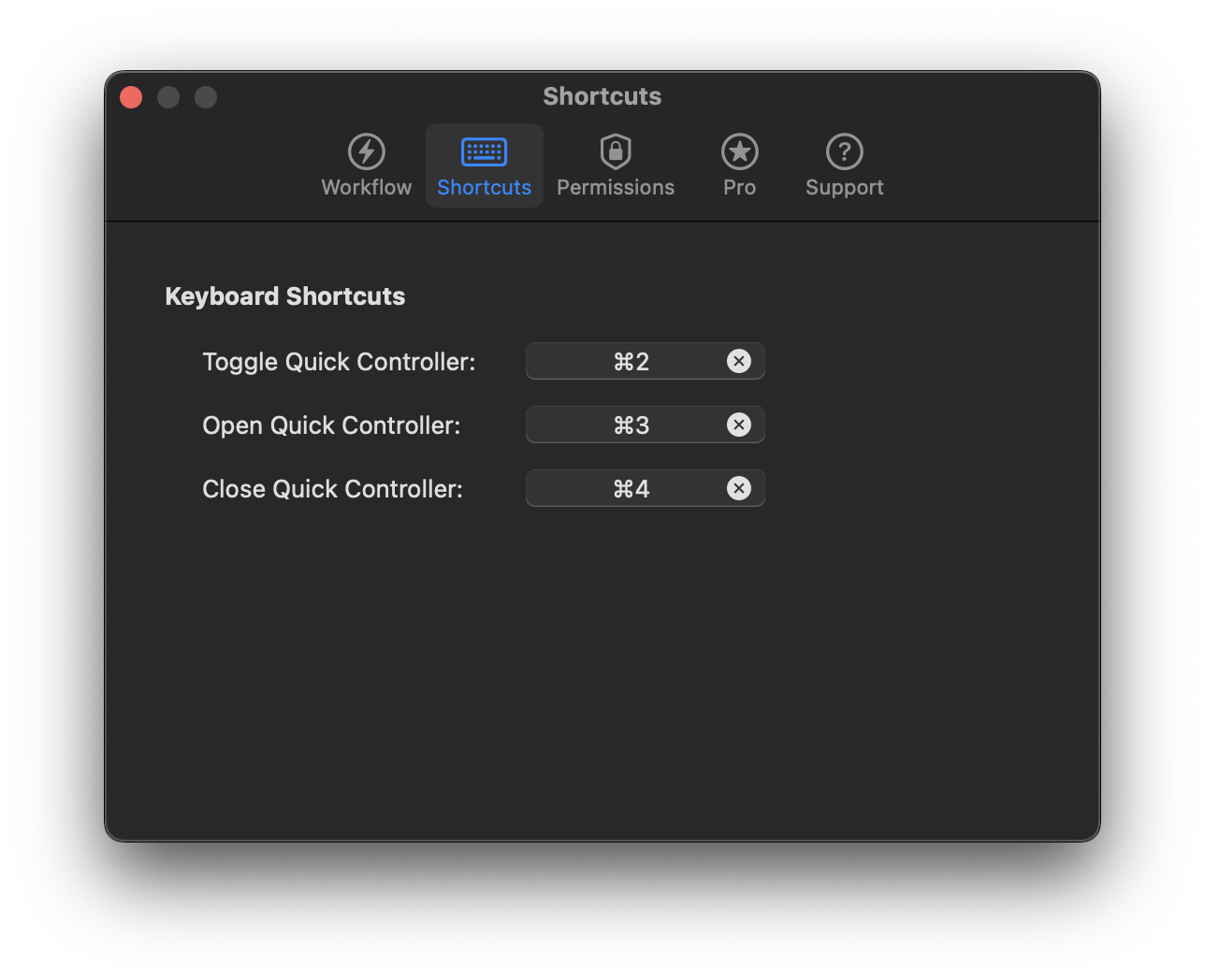Go to the Support tab label

pyautogui.click(x=844, y=188)
